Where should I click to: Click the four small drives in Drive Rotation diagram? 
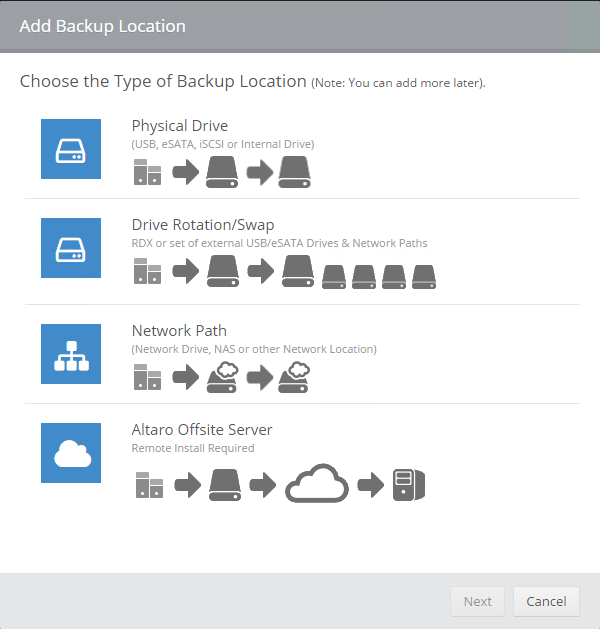(379, 276)
